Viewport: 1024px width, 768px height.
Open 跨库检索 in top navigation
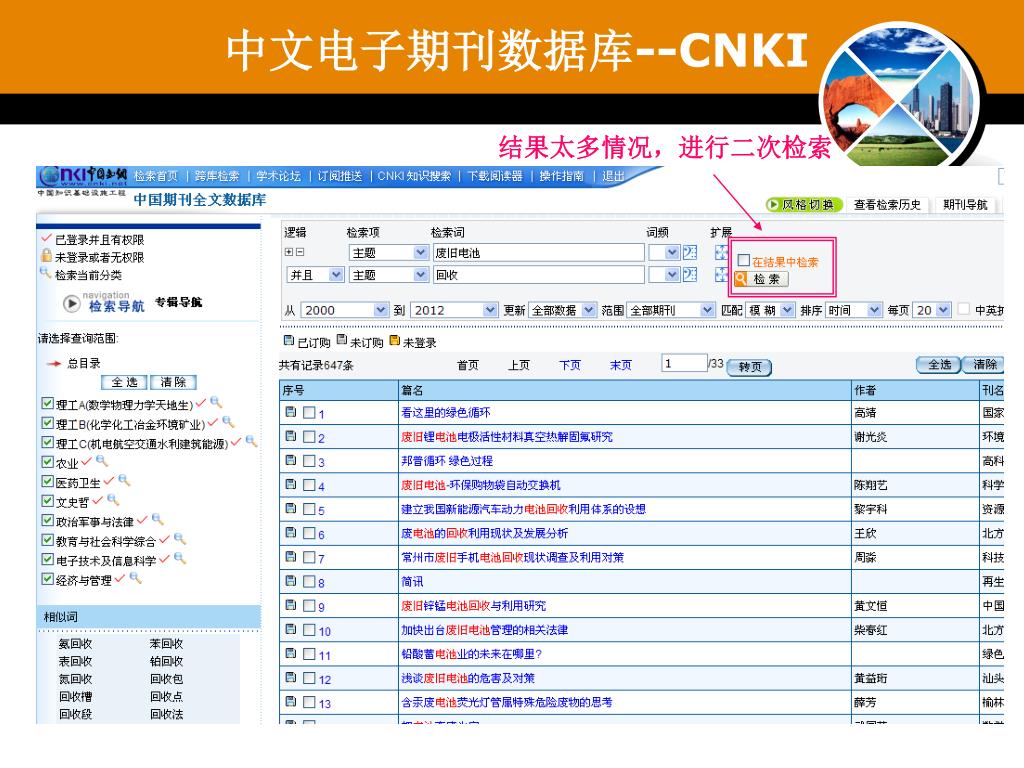coord(217,176)
